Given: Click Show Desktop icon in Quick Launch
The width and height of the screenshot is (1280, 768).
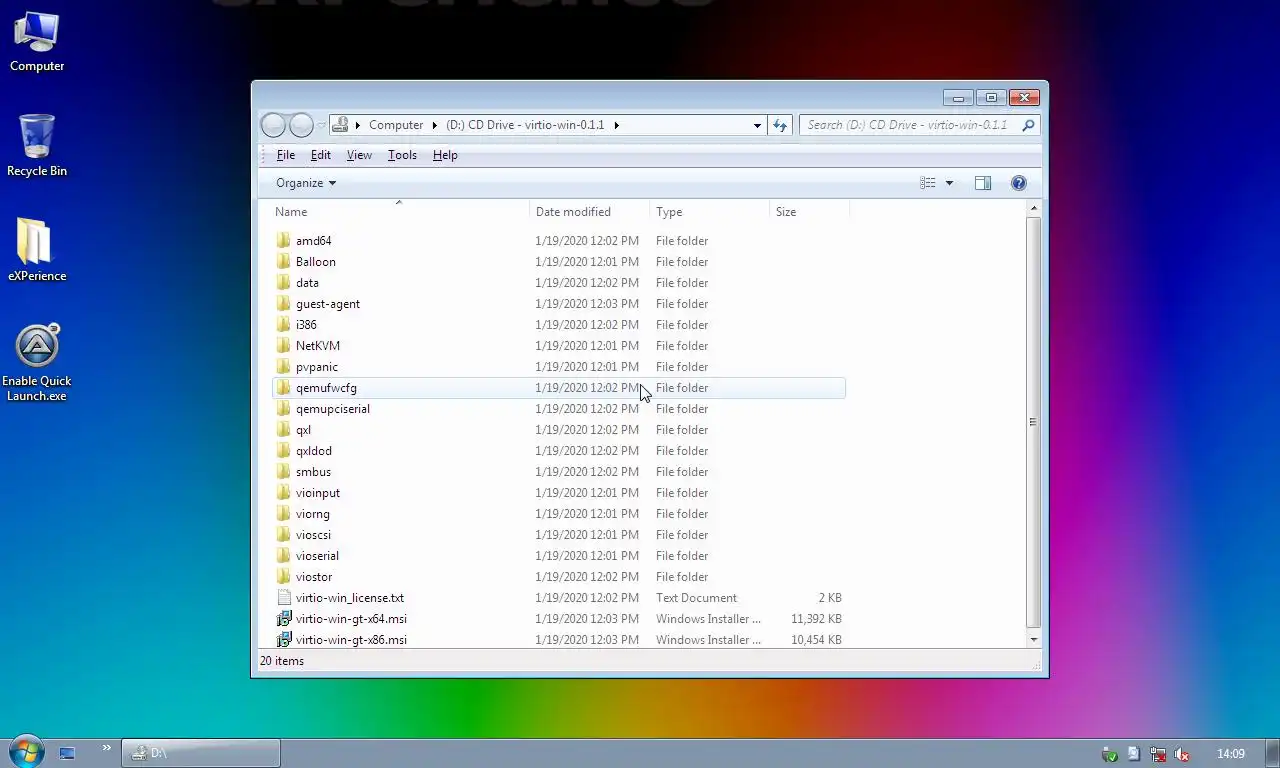Looking at the screenshot, I should (x=67, y=753).
